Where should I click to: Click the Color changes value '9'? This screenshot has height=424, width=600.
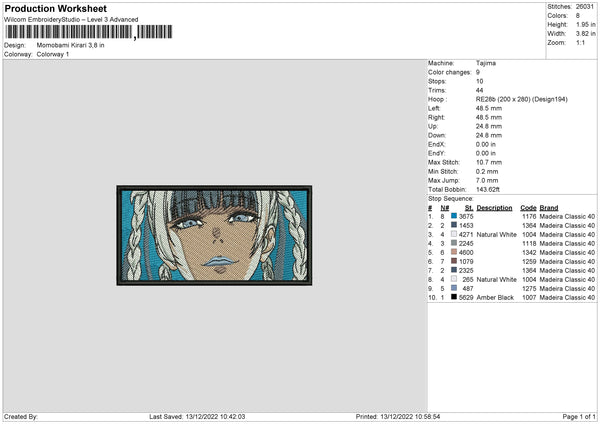(478, 72)
